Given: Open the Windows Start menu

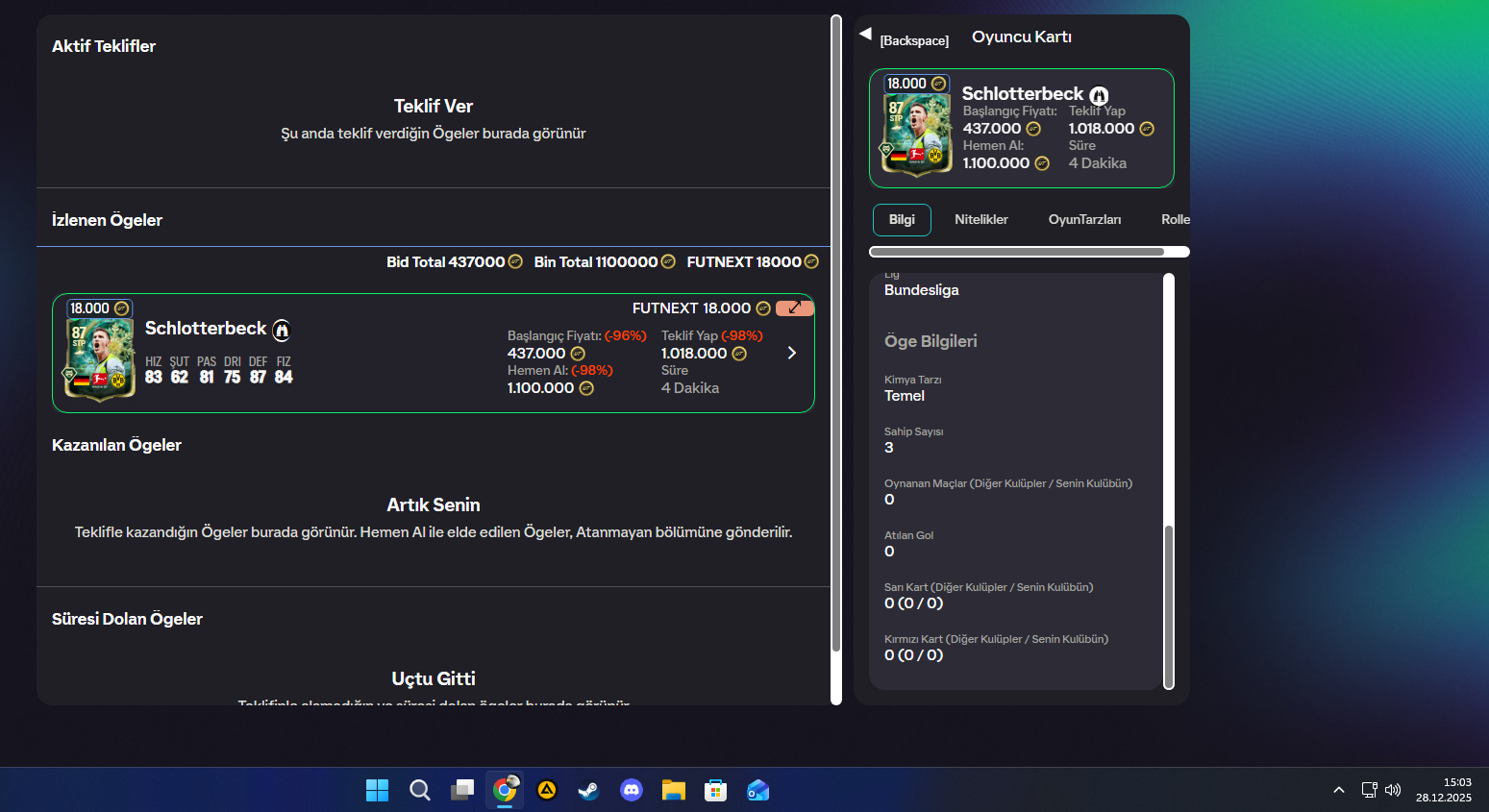Looking at the screenshot, I should coord(378,790).
